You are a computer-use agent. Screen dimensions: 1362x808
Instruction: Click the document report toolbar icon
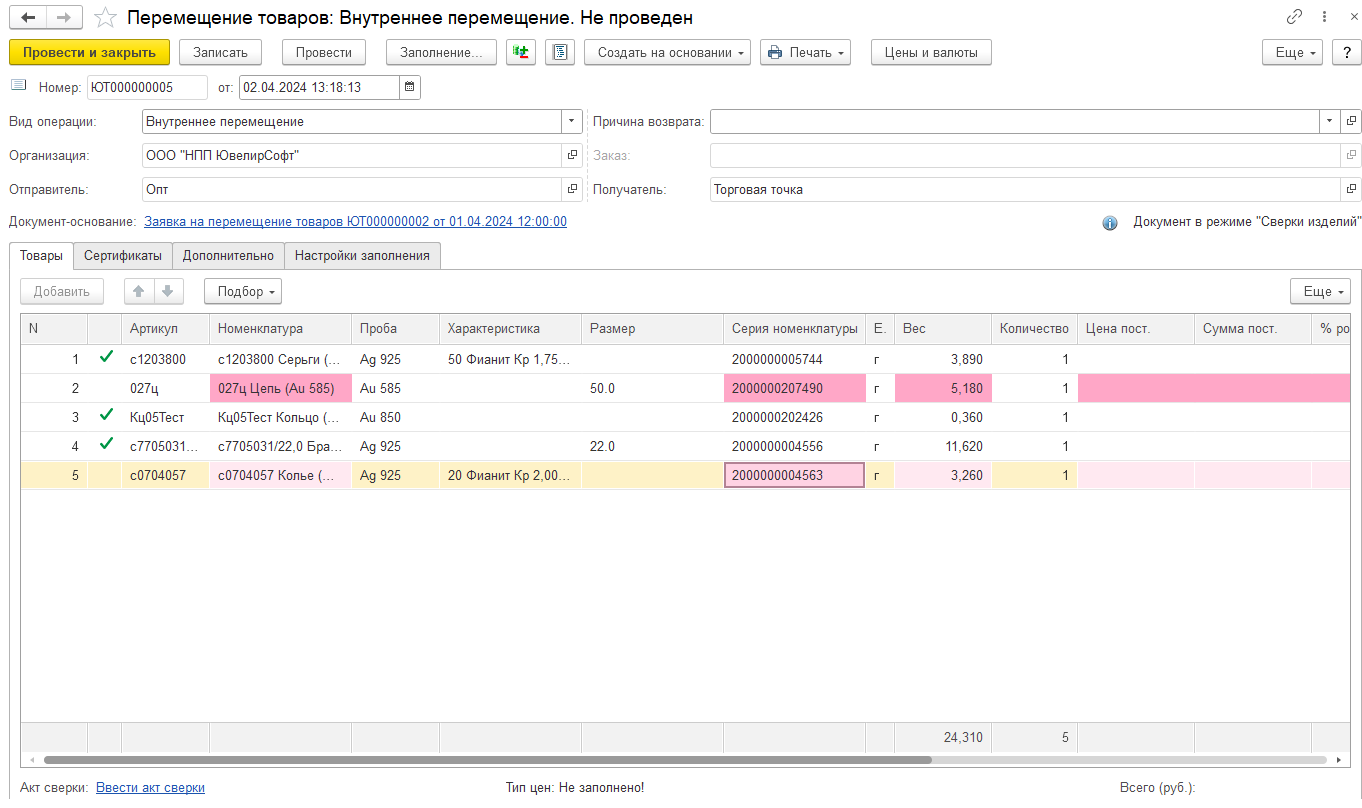560,52
